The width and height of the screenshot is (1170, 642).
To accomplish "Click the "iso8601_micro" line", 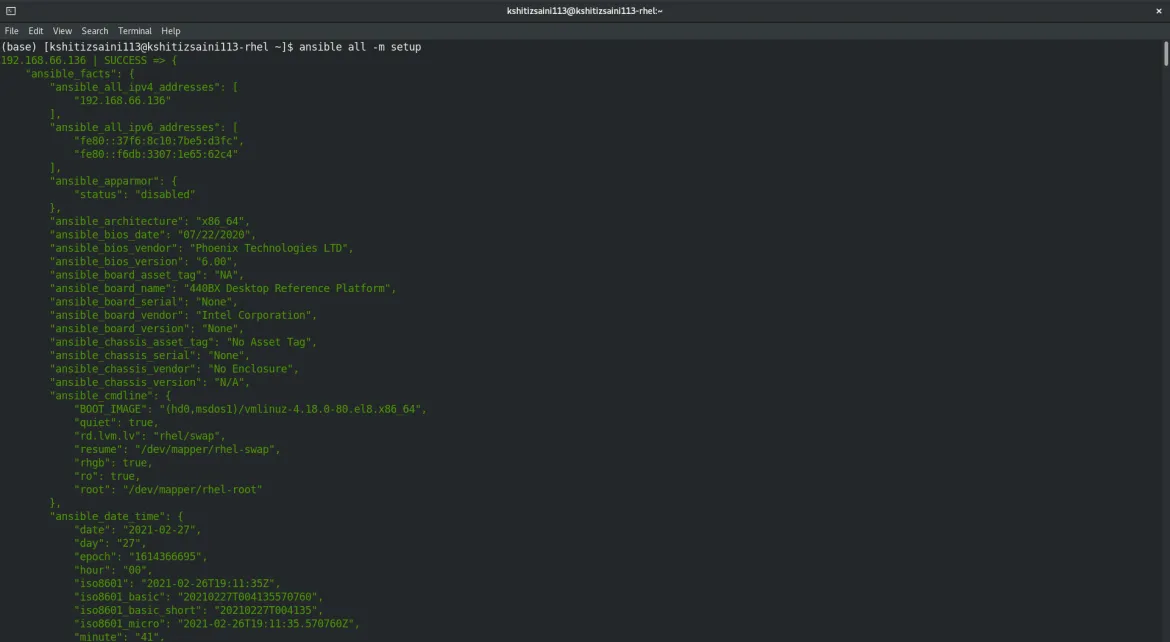I will [217, 624].
